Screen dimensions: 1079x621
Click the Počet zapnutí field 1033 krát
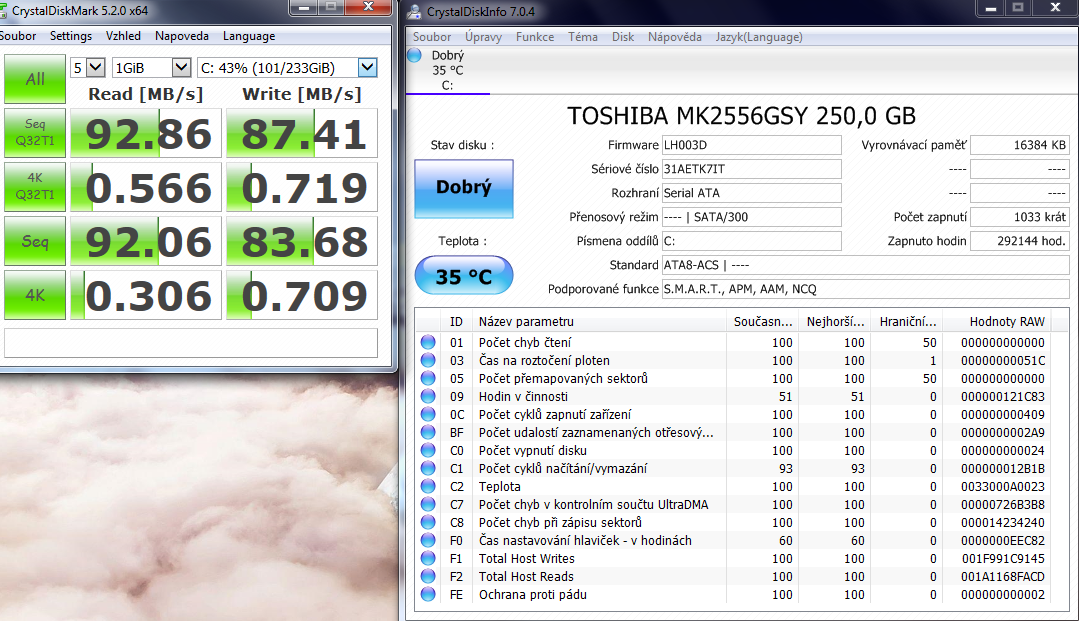point(1020,217)
